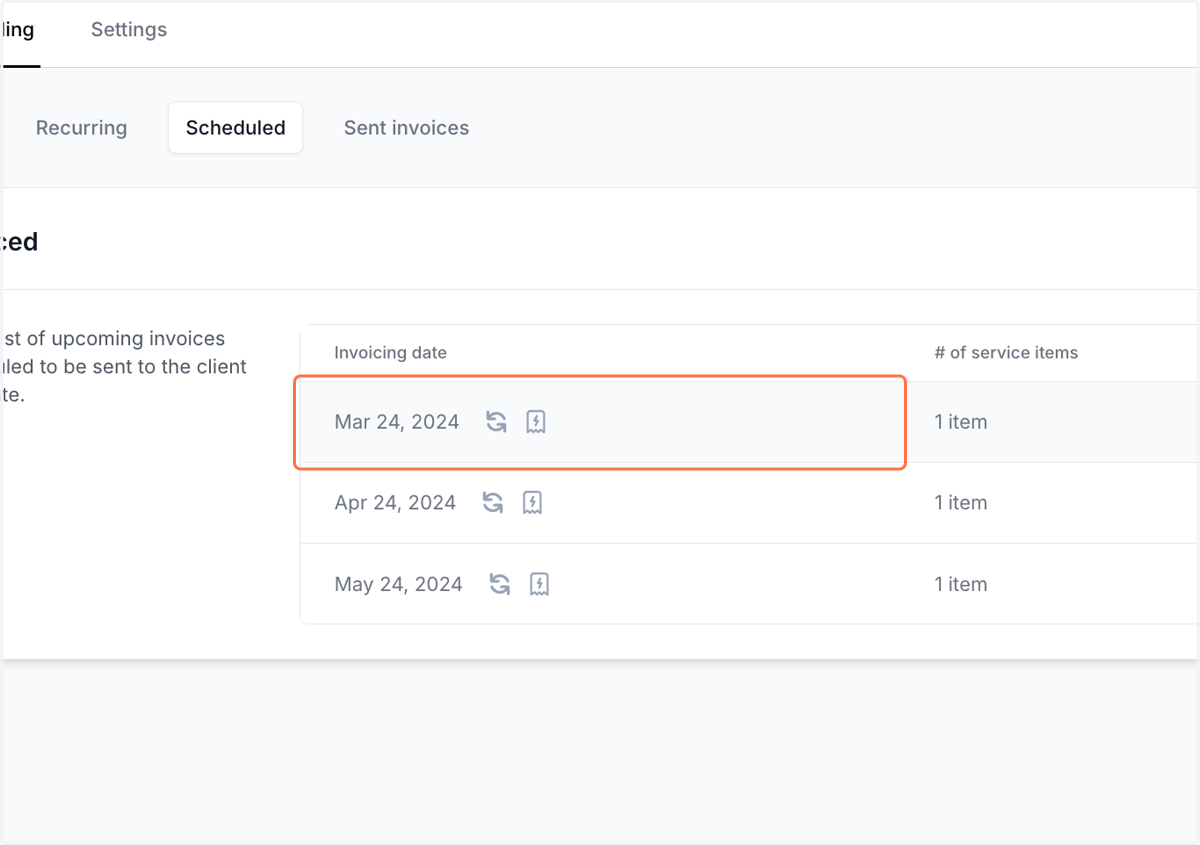Click the invoice receipt icon beside Apr 24, 2024
Screen dimensions: 1200x845
click(x=533, y=503)
